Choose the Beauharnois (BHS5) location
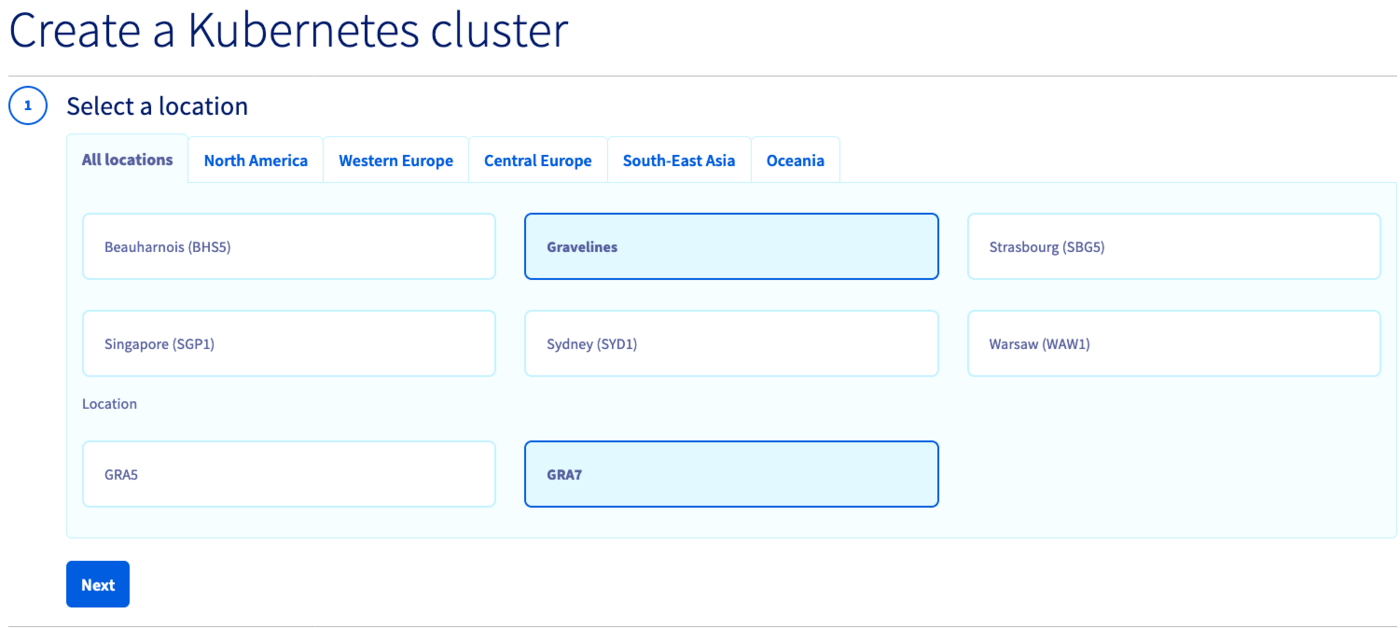1400x628 pixels. pyautogui.click(x=288, y=247)
